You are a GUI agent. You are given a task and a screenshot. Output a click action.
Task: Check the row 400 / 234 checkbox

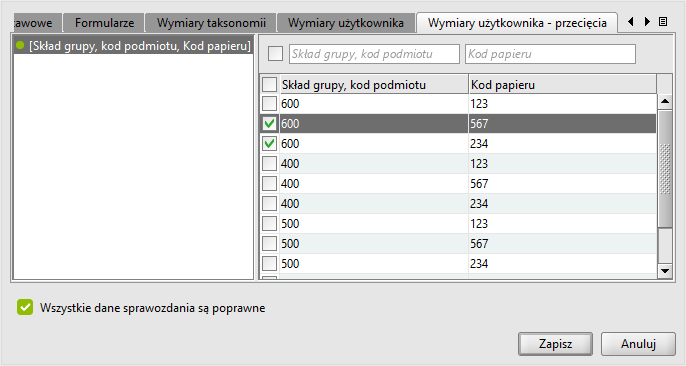(269, 204)
